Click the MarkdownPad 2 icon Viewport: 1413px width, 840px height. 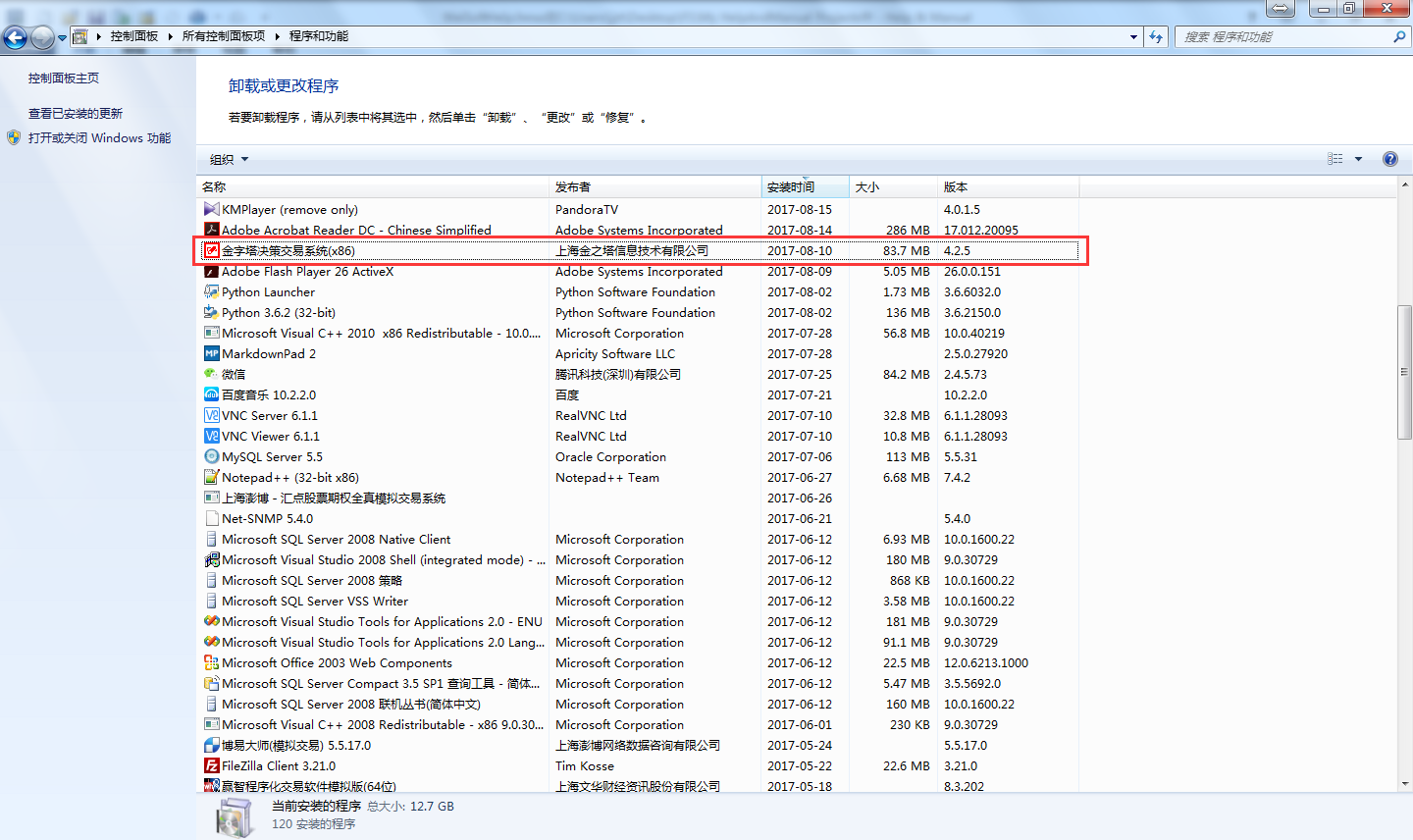click(x=211, y=353)
